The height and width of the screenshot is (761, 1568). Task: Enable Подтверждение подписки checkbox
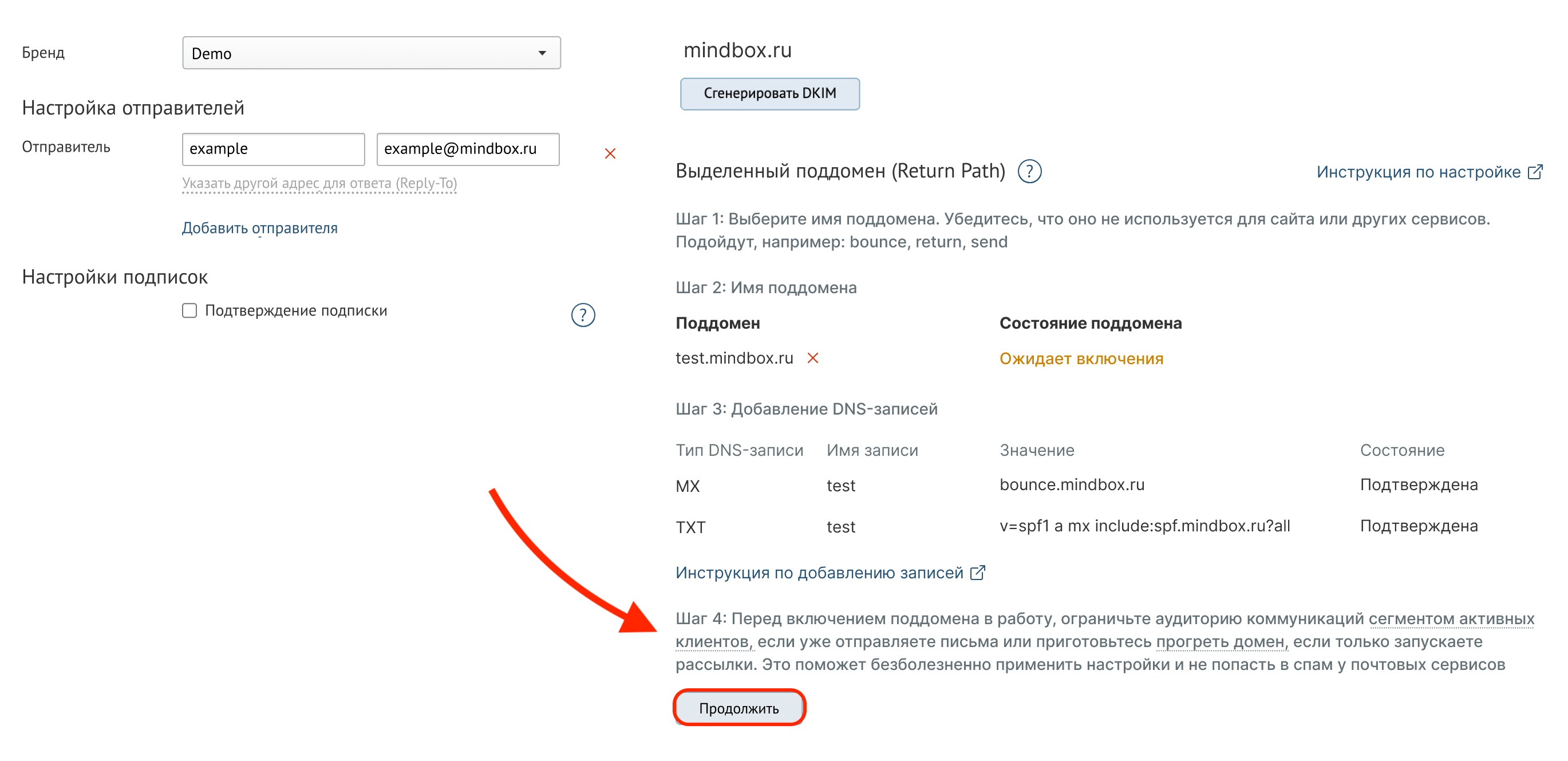point(190,311)
